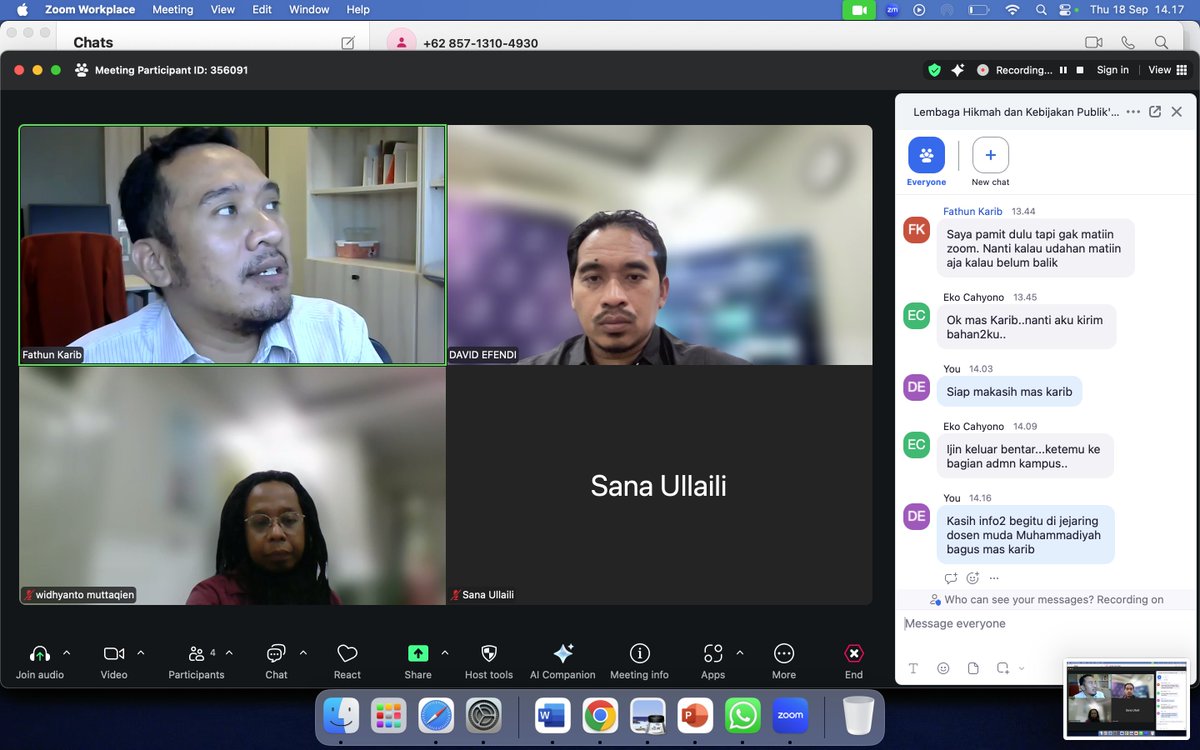The width and height of the screenshot is (1200, 750).
Task: Expand the Apps options chevron
Action: (x=740, y=653)
